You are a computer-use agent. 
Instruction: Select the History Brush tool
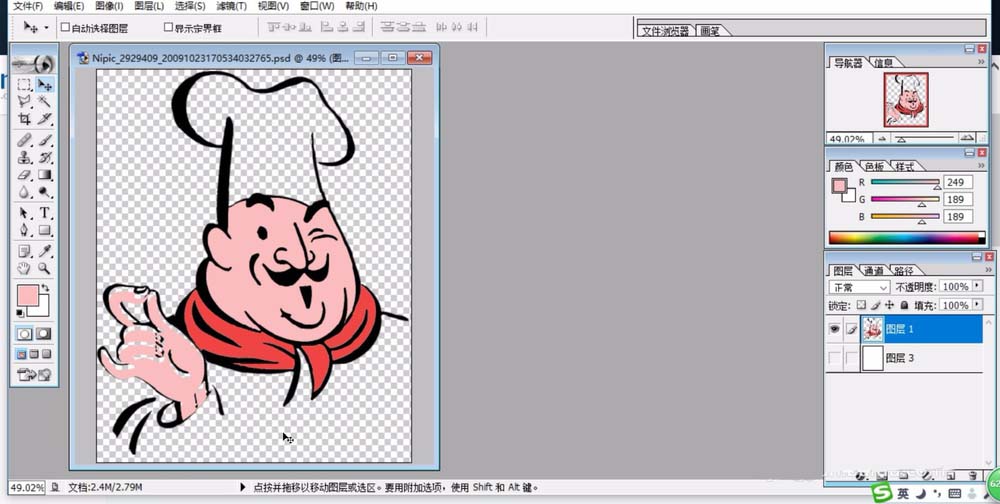[x=45, y=158]
